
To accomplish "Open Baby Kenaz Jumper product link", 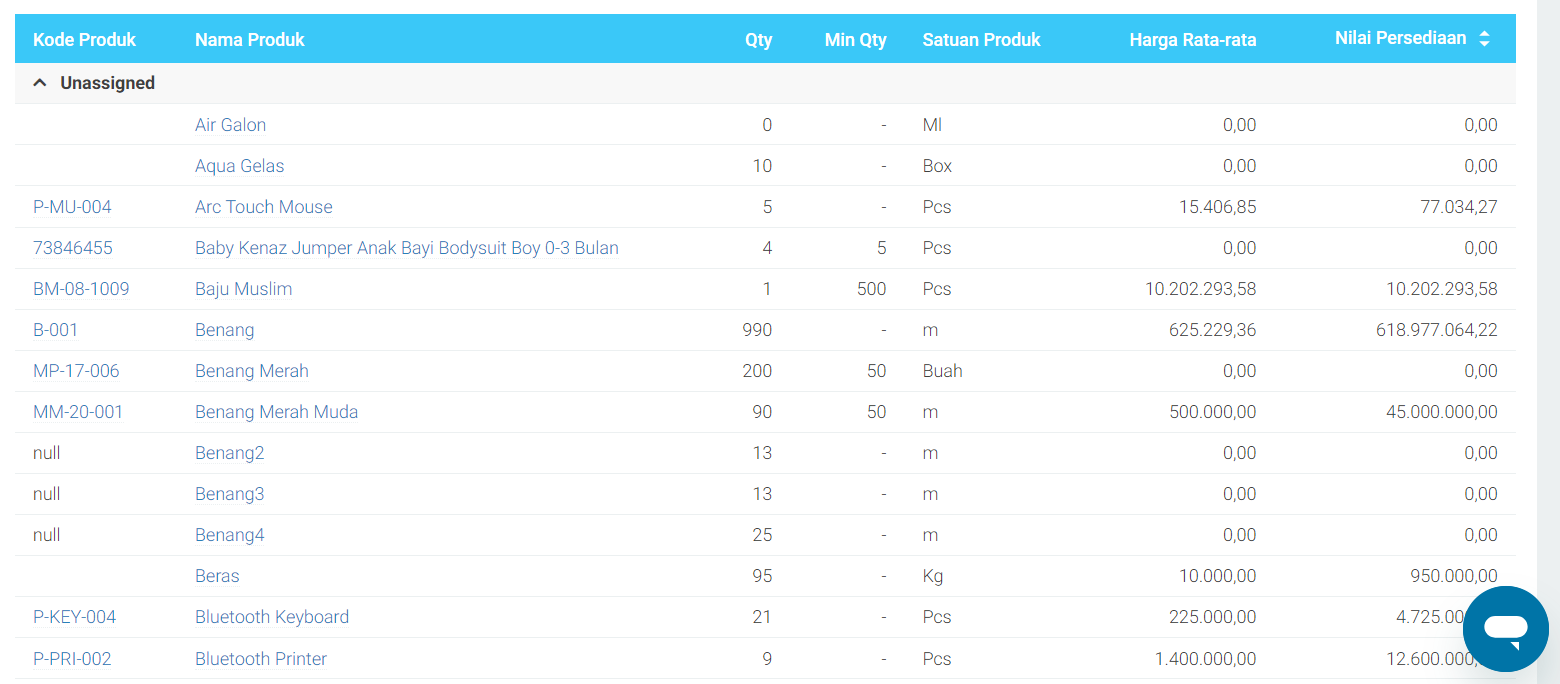I will pos(406,248).
